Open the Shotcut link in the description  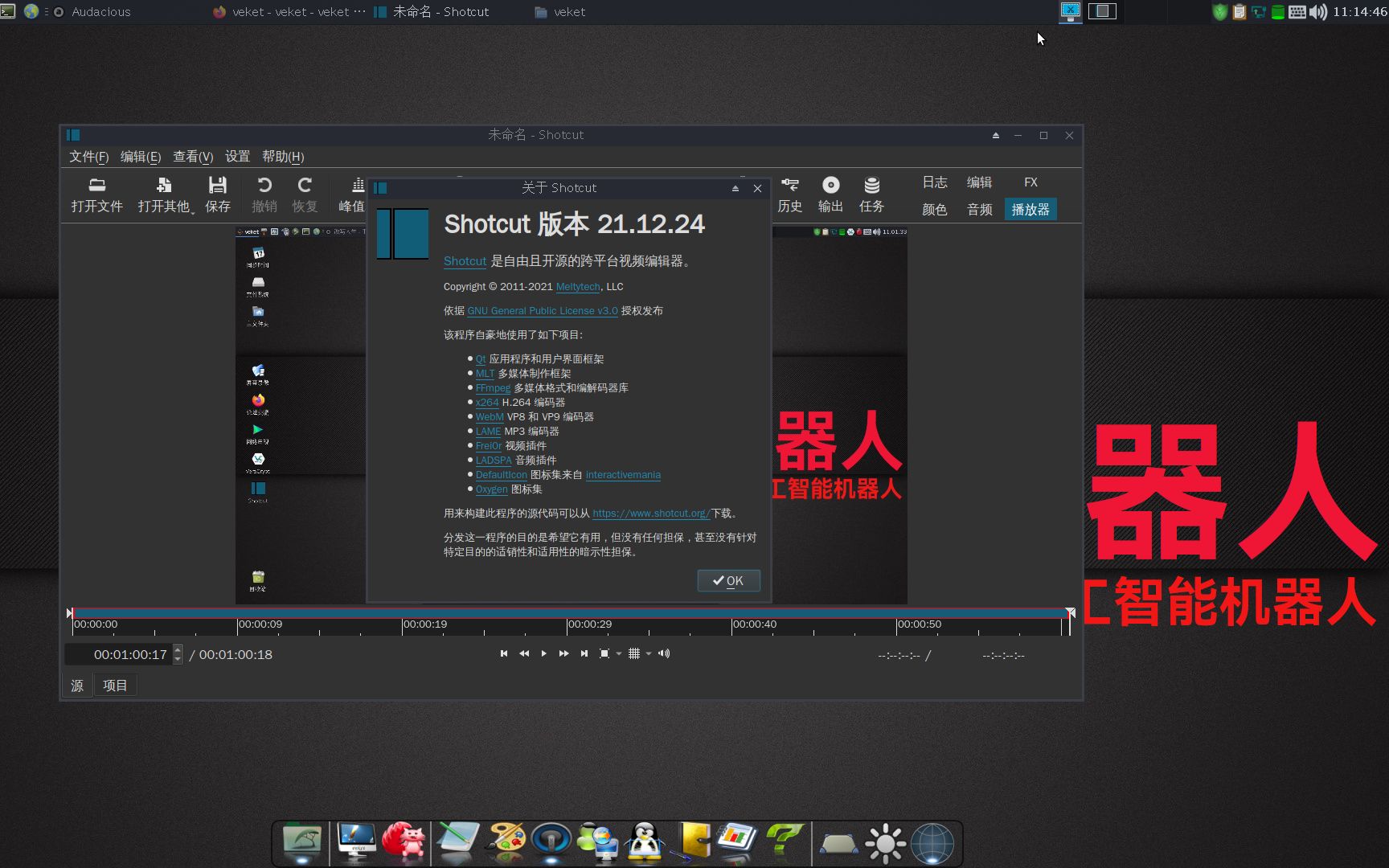click(465, 261)
